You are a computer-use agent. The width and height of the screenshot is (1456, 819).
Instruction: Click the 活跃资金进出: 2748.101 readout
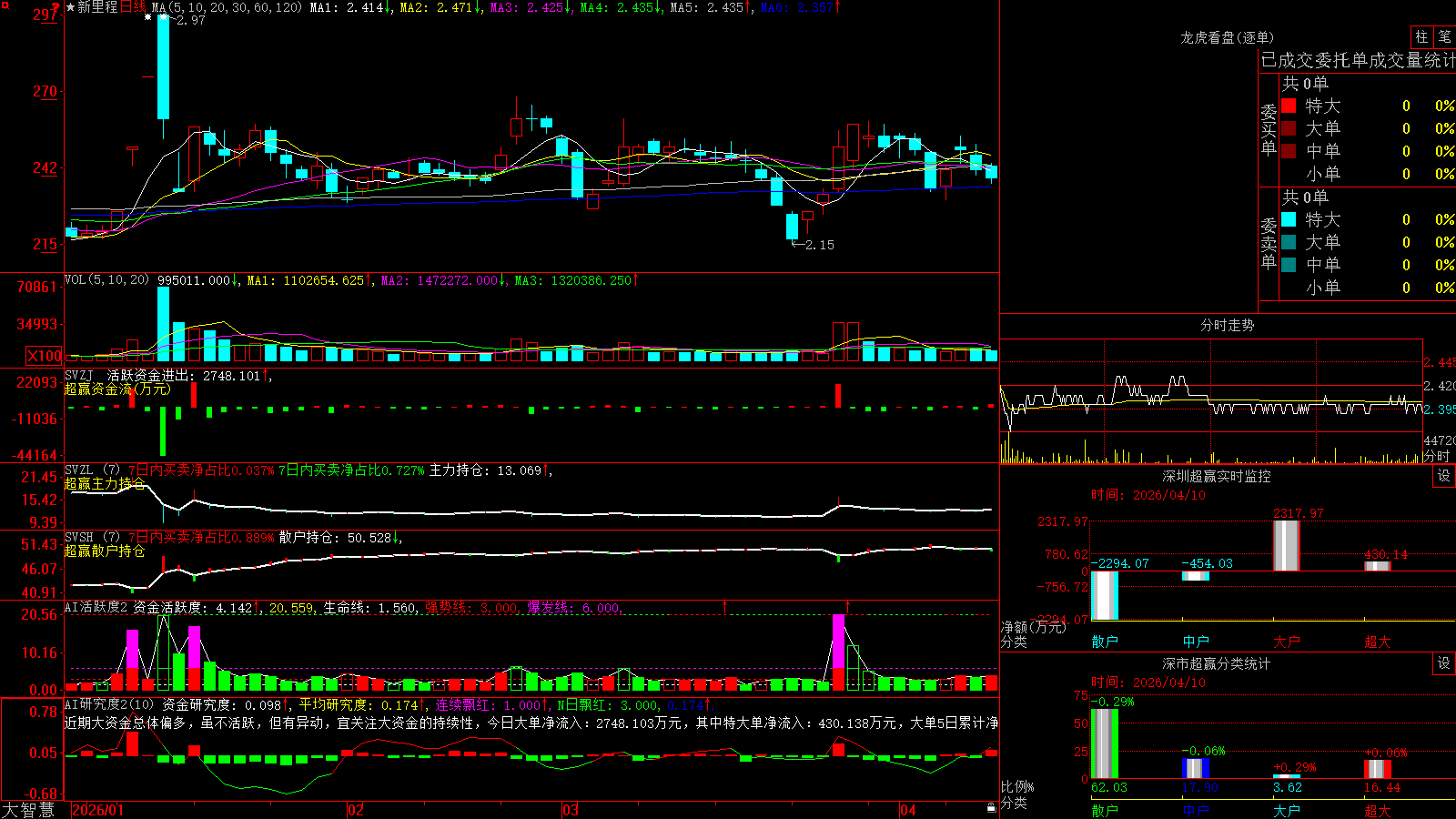pyautogui.click(x=184, y=376)
